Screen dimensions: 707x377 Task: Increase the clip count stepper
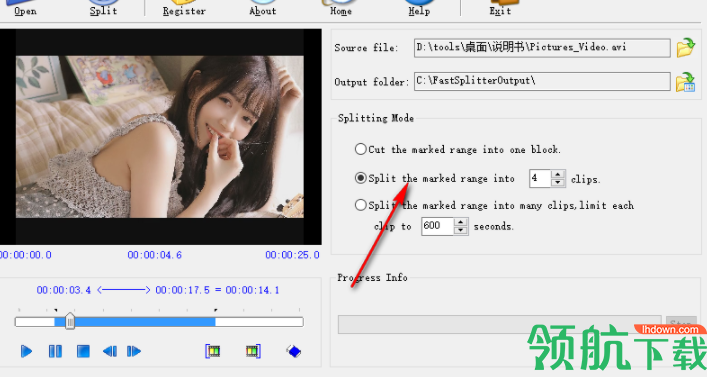tap(558, 175)
